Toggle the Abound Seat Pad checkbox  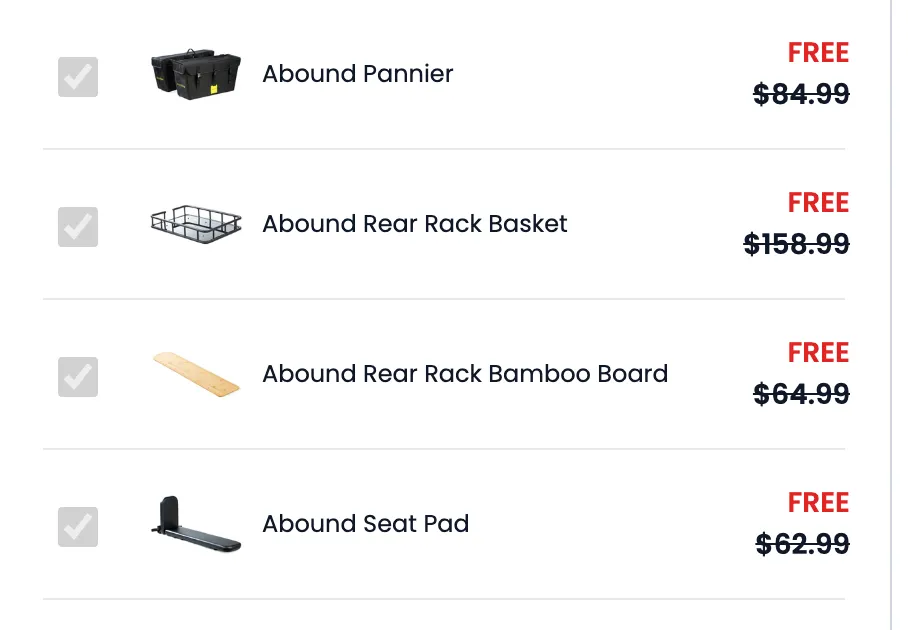coord(78,526)
